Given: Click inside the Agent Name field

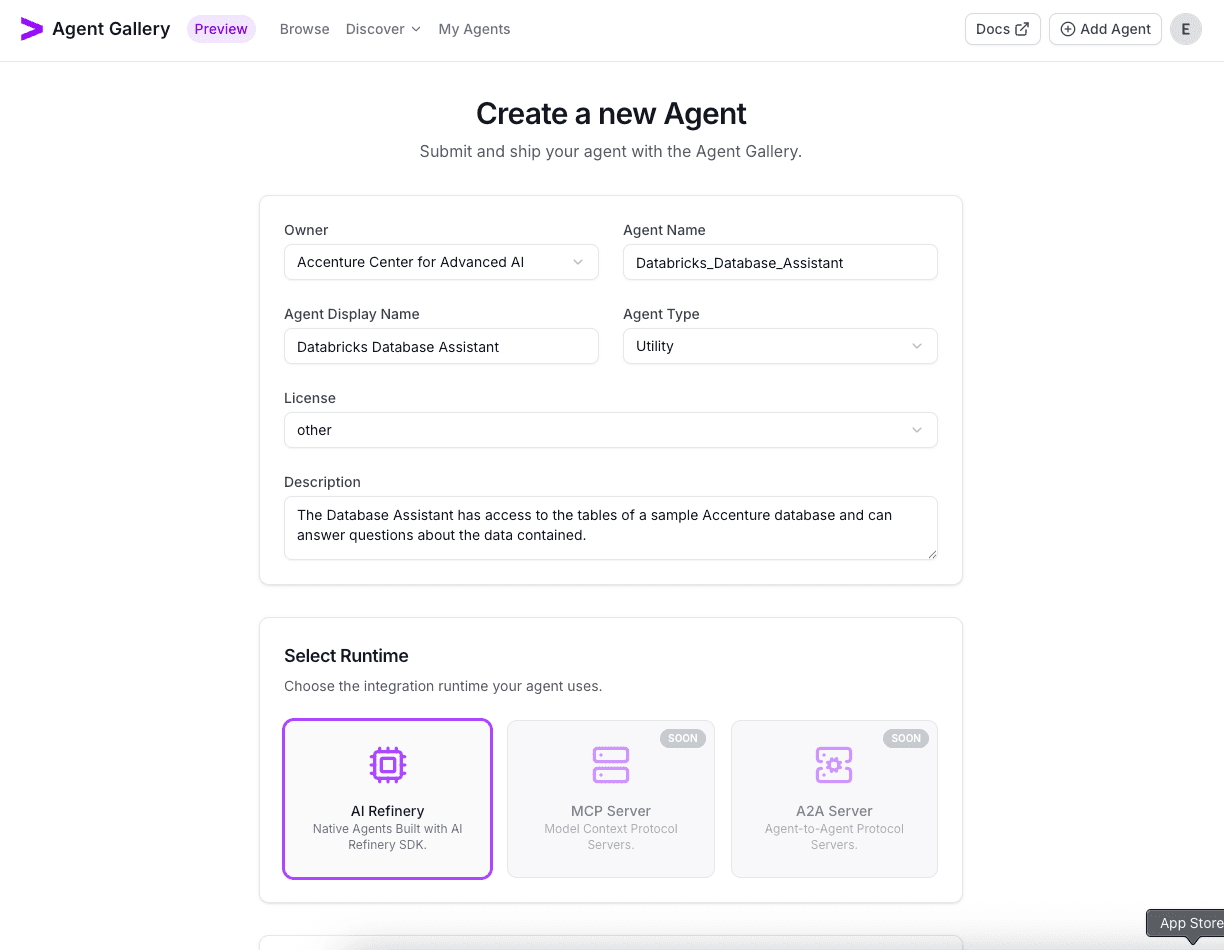Looking at the screenshot, I should click(x=780, y=262).
